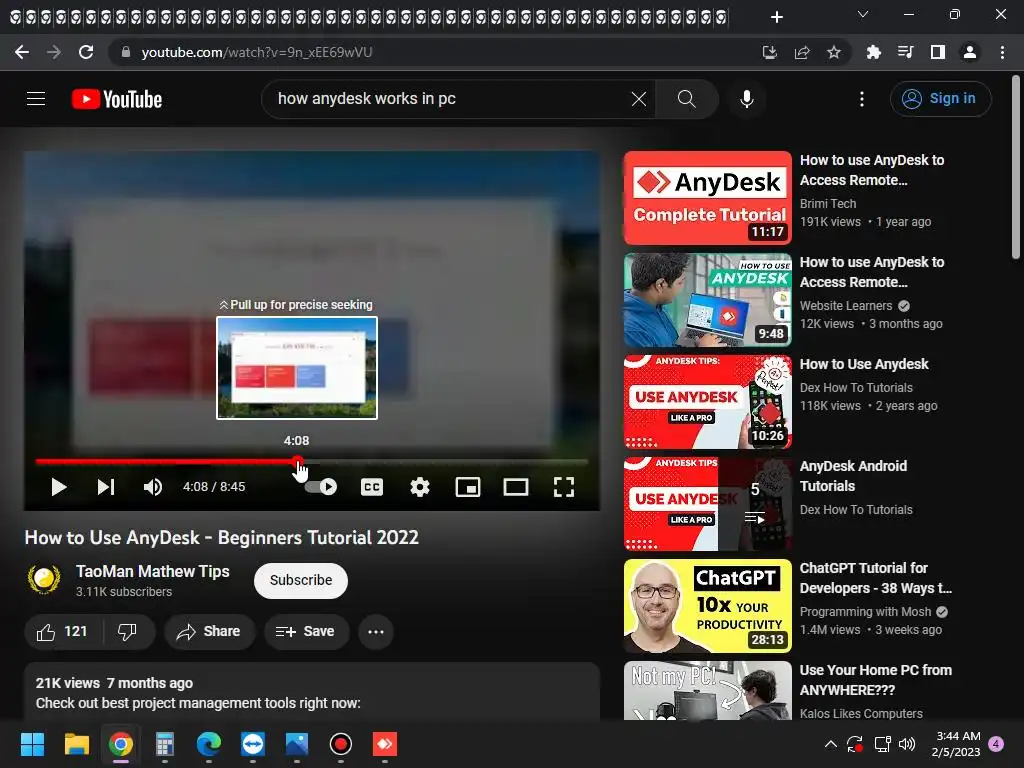The height and width of the screenshot is (768, 1024).
Task: Go to the YouTube home logo
Action: tap(117, 99)
